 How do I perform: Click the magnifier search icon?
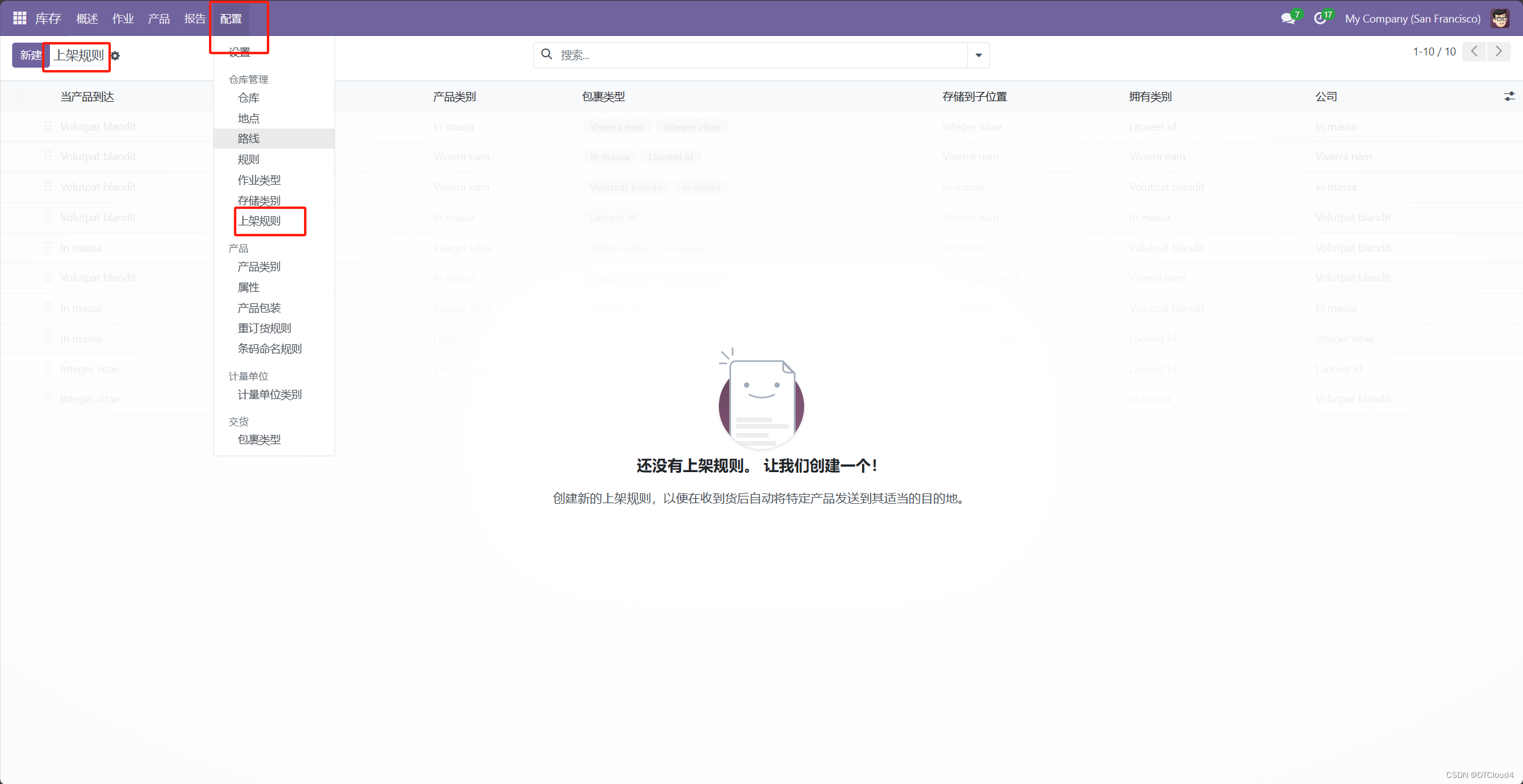pos(547,55)
